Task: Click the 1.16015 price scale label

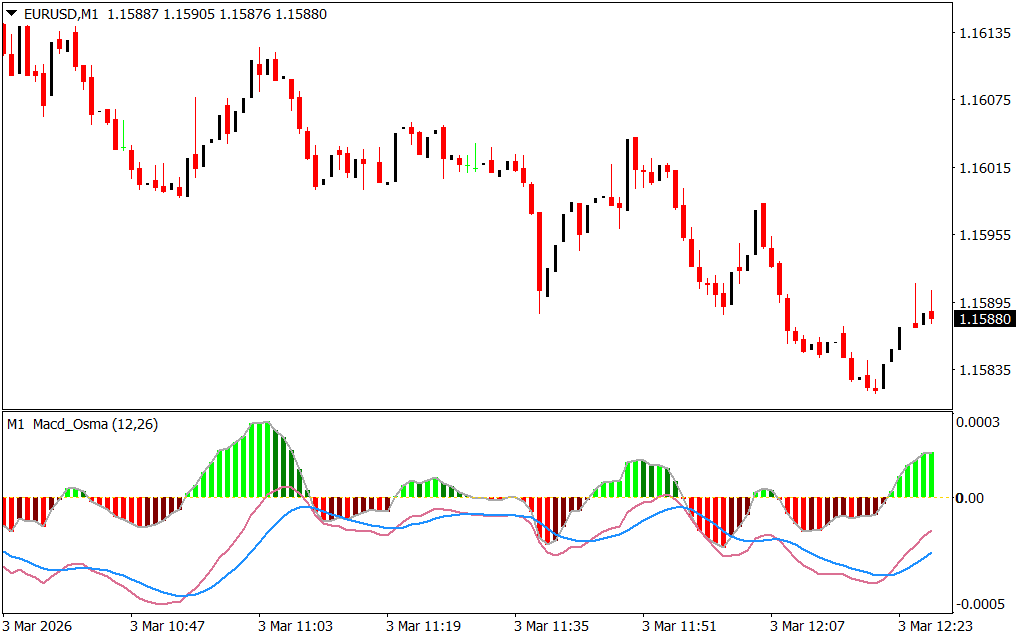Action: [984, 168]
